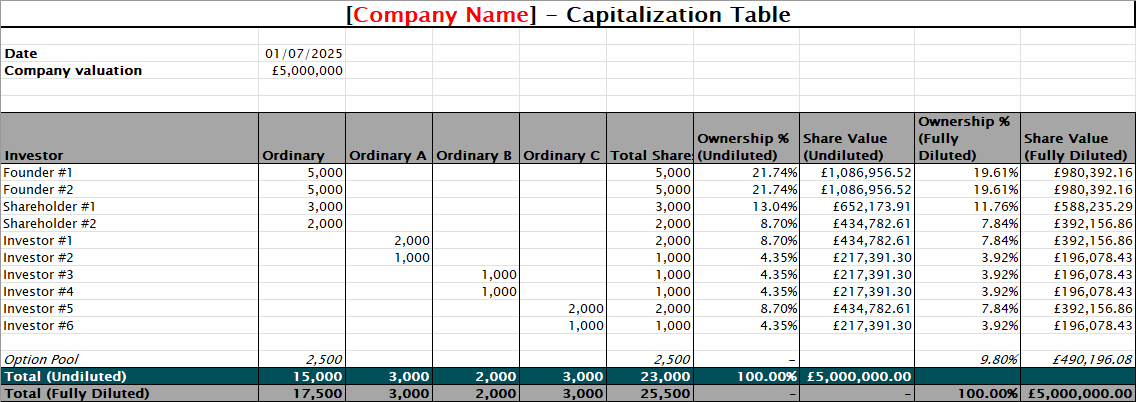Select Investor #3's Ordinary B shares cell
The width and height of the screenshot is (1136, 402).
[x=476, y=275]
